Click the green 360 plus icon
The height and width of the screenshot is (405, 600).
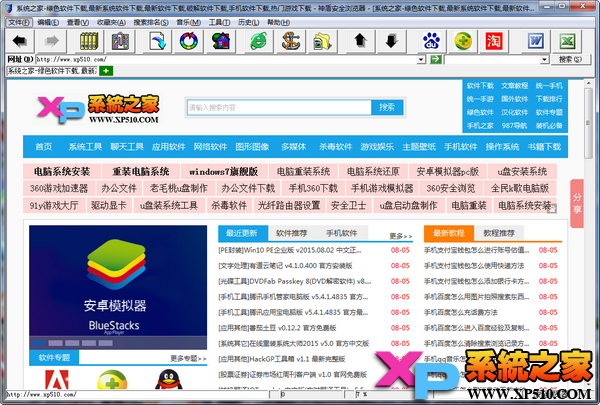pyautogui.click(x=463, y=41)
